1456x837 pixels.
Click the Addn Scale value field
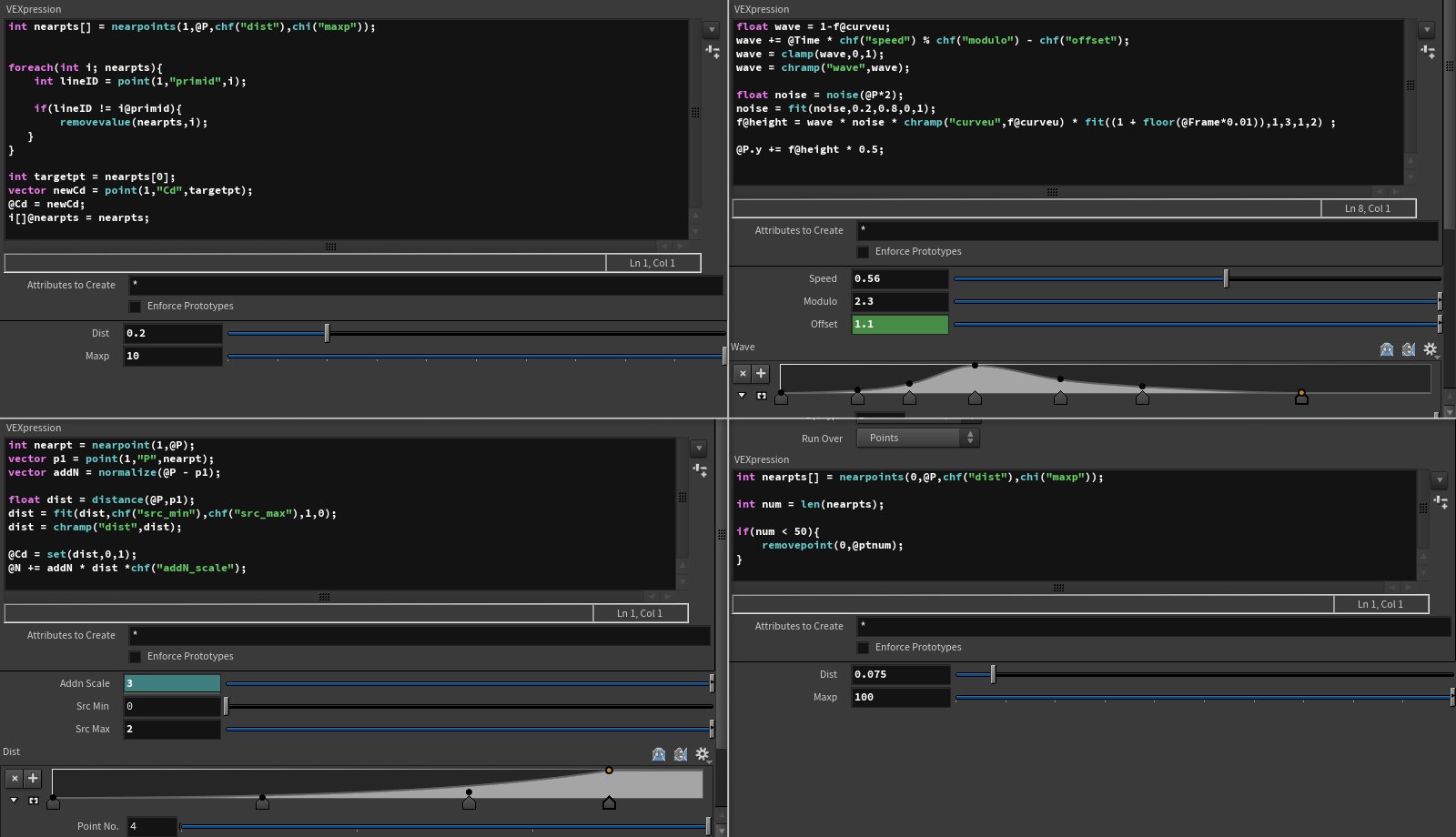172,683
